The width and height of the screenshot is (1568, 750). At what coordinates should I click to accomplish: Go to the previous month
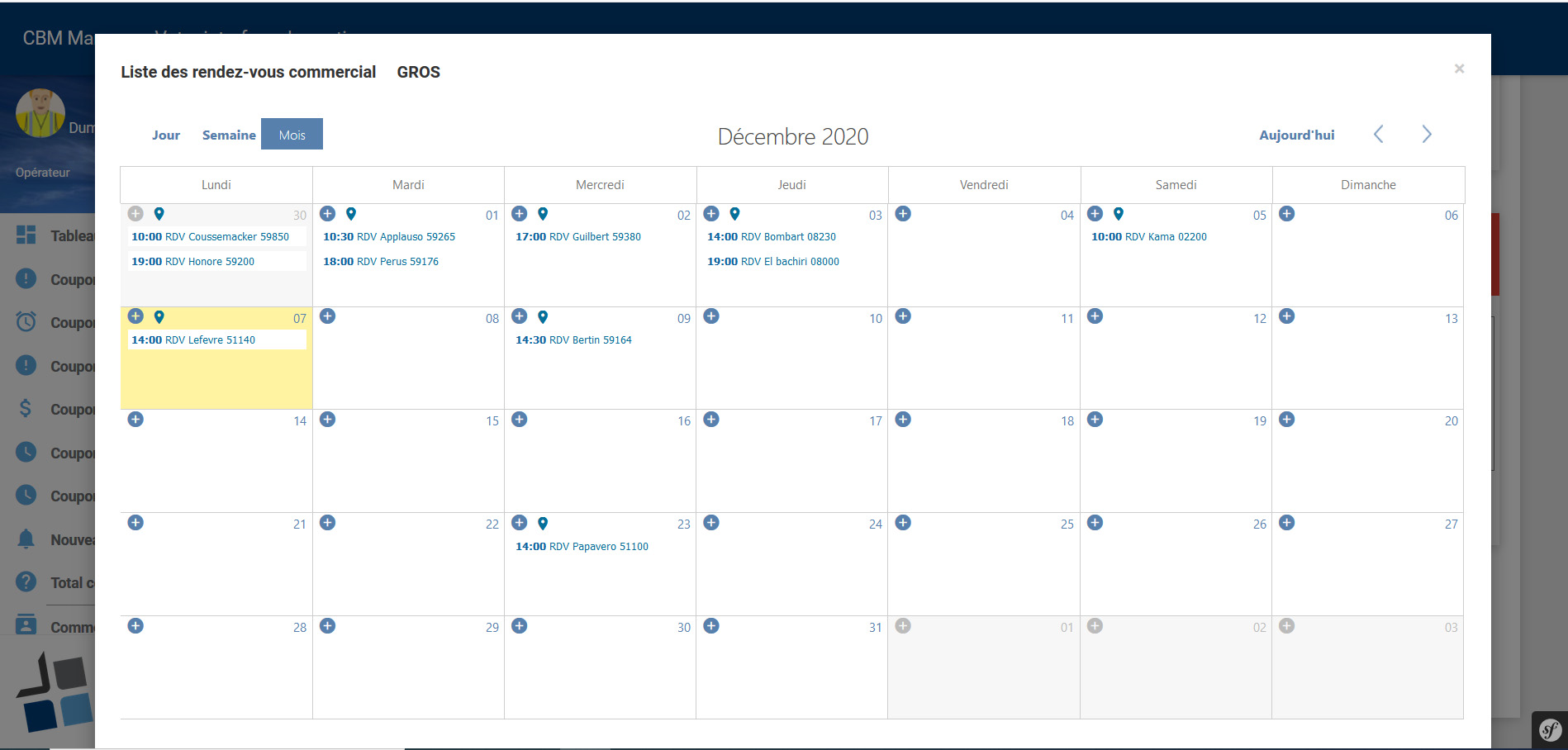(1379, 135)
